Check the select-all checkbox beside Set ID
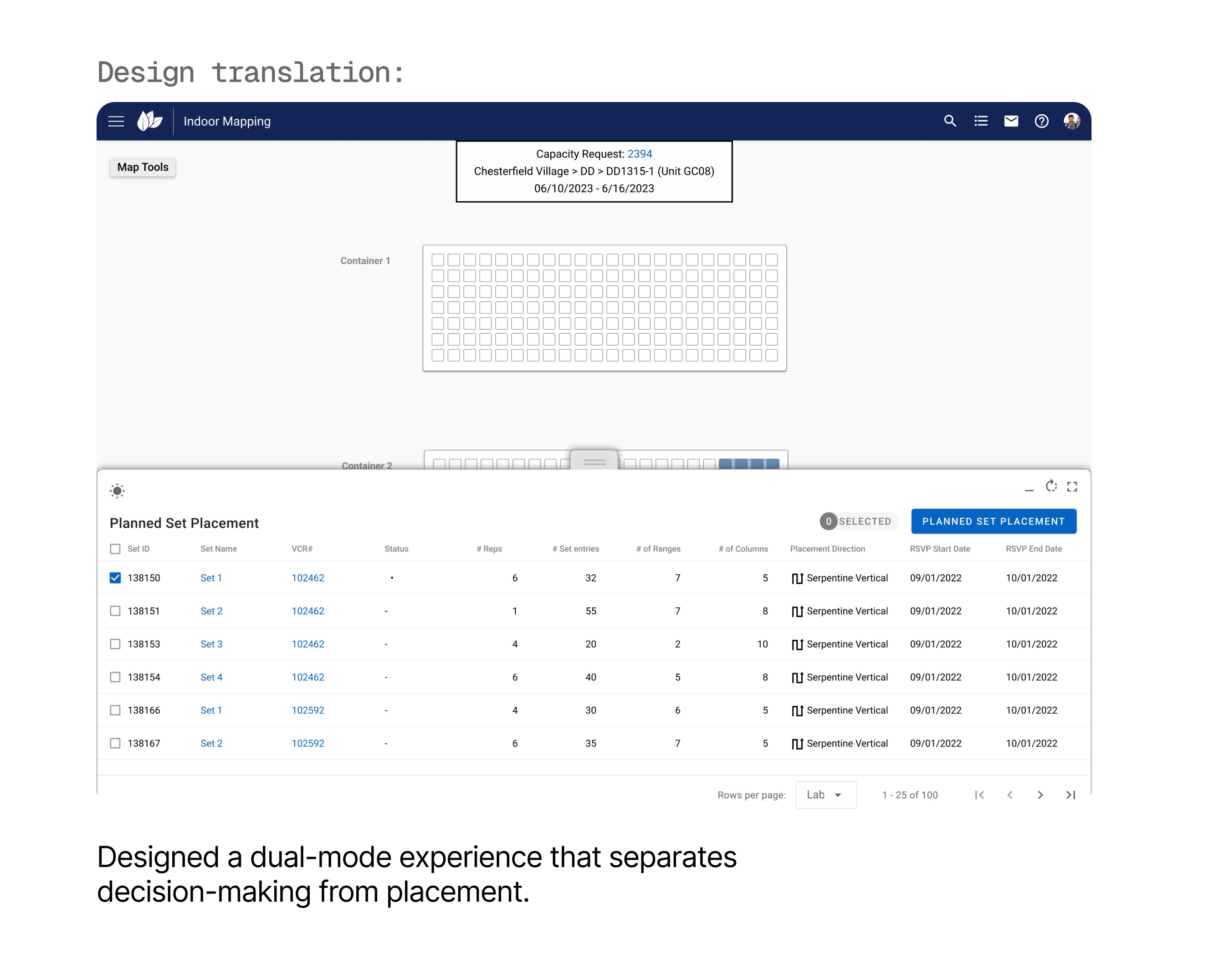Image resolution: width=1230 pixels, height=980 pixels. (115, 549)
